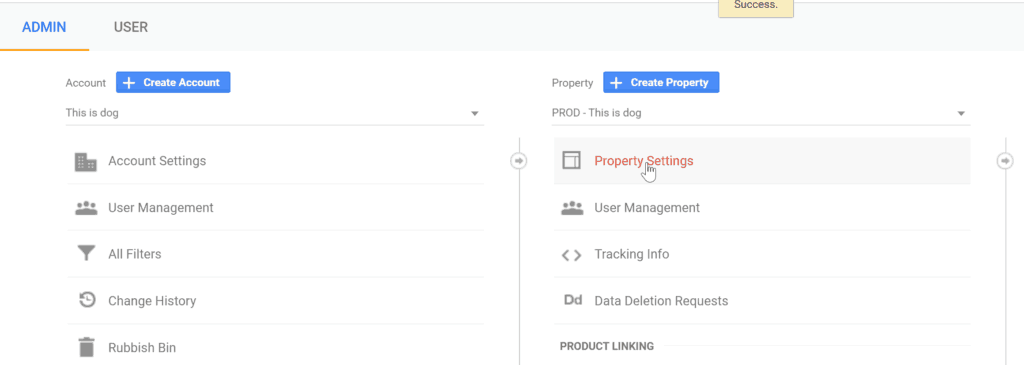The image size is (1024, 365).
Task: Open the 'PROD - This is dog' property dropdown
Action: click(x=761, y=114)
